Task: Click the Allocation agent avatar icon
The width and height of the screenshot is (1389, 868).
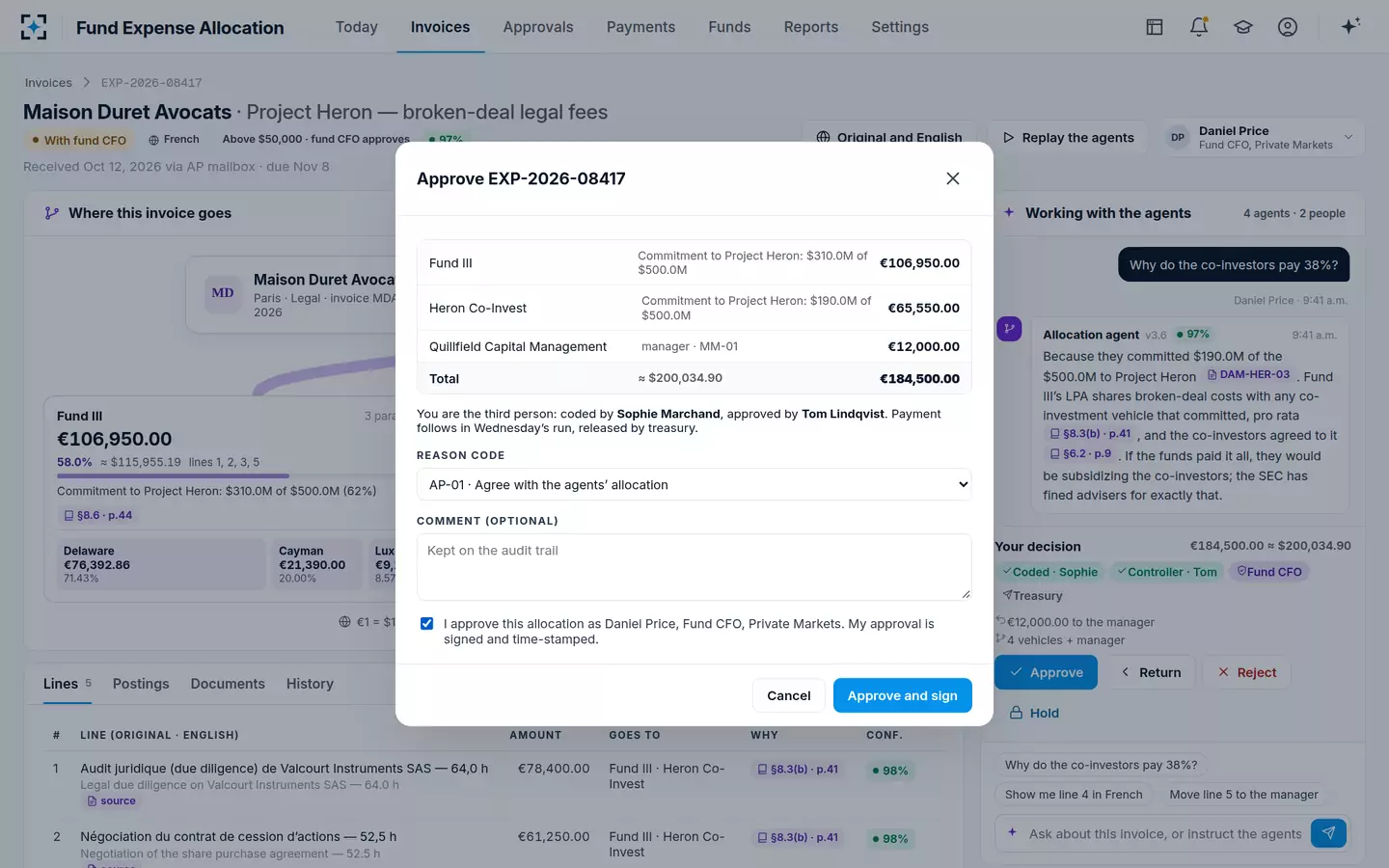Action: pyautogui.click(x=1009, y=329)
